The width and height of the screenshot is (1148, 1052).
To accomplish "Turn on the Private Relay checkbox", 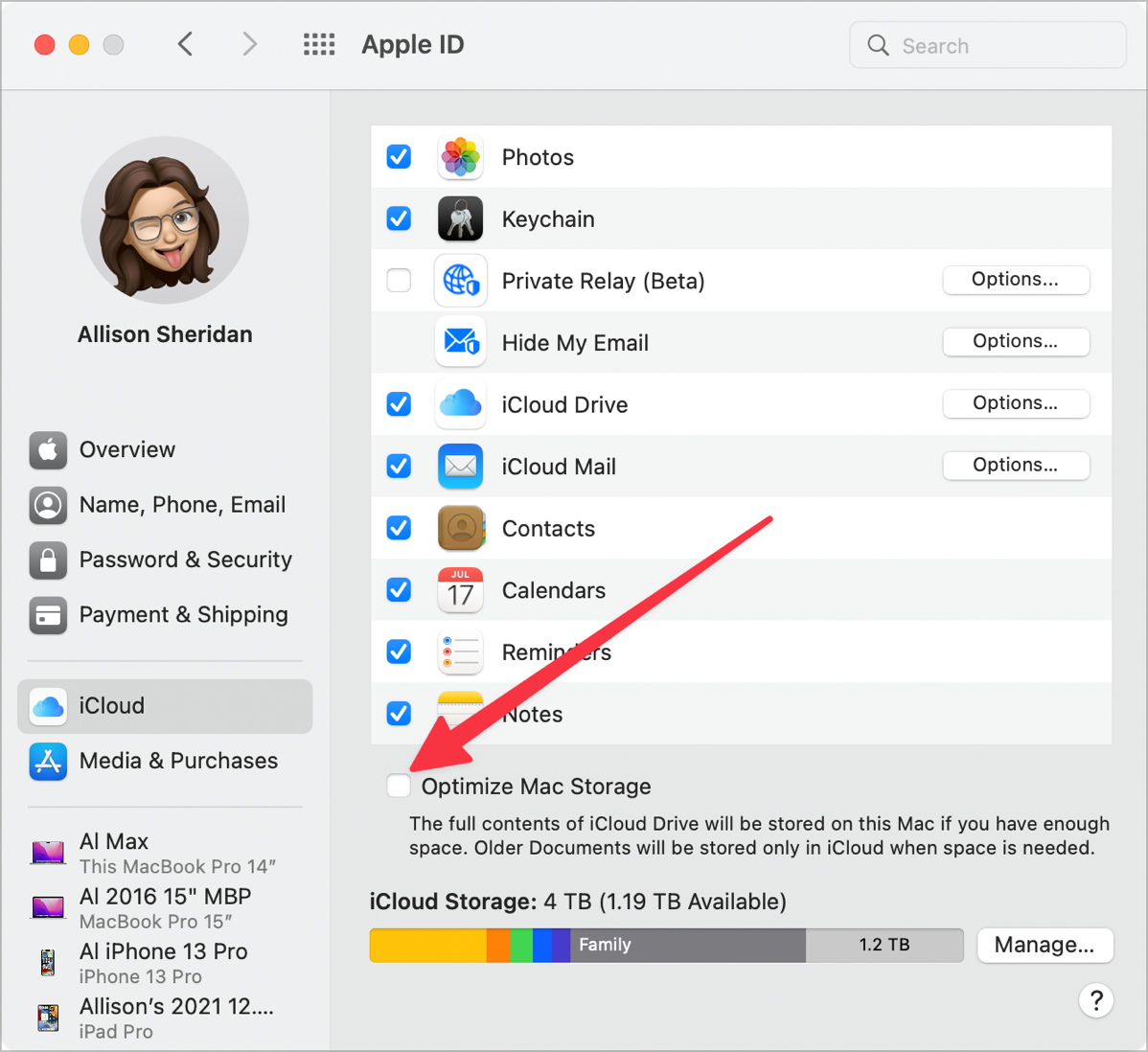I will click(399, 281).
